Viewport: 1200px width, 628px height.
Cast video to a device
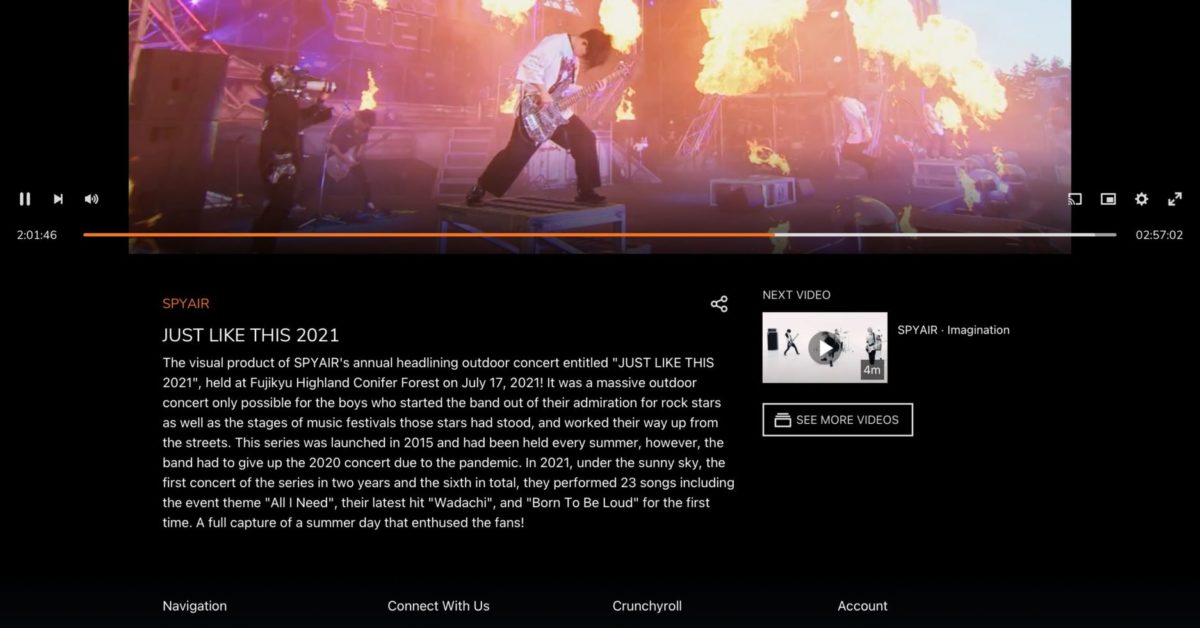click(1075, 199)
